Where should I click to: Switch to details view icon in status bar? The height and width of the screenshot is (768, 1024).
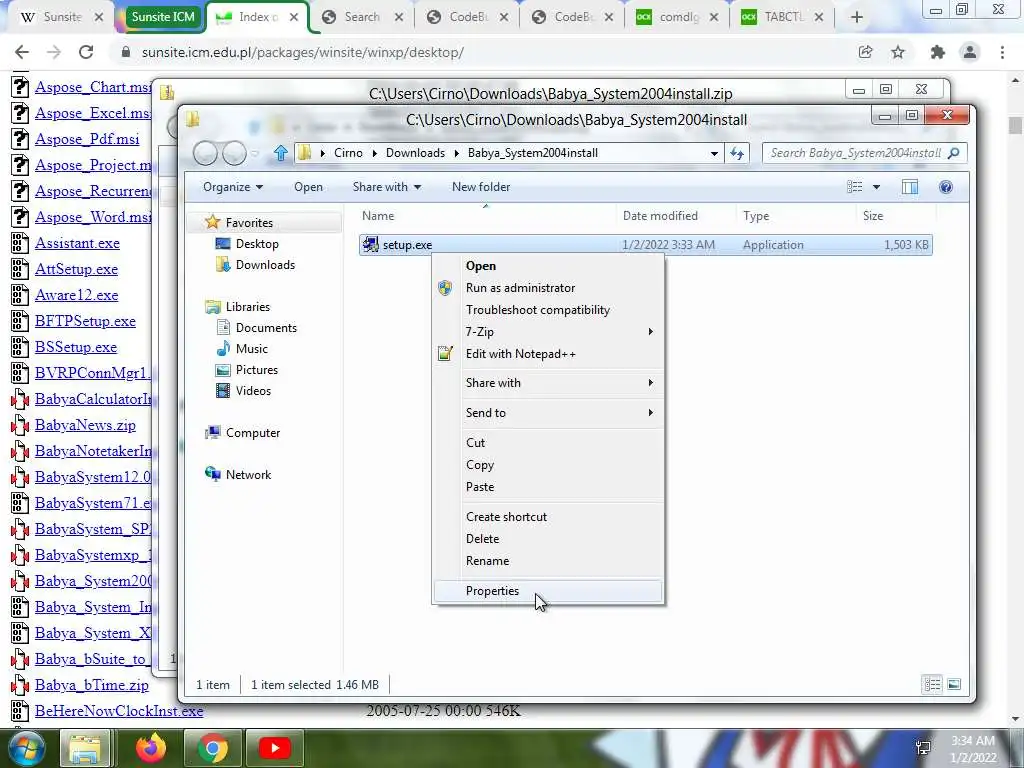932,684
